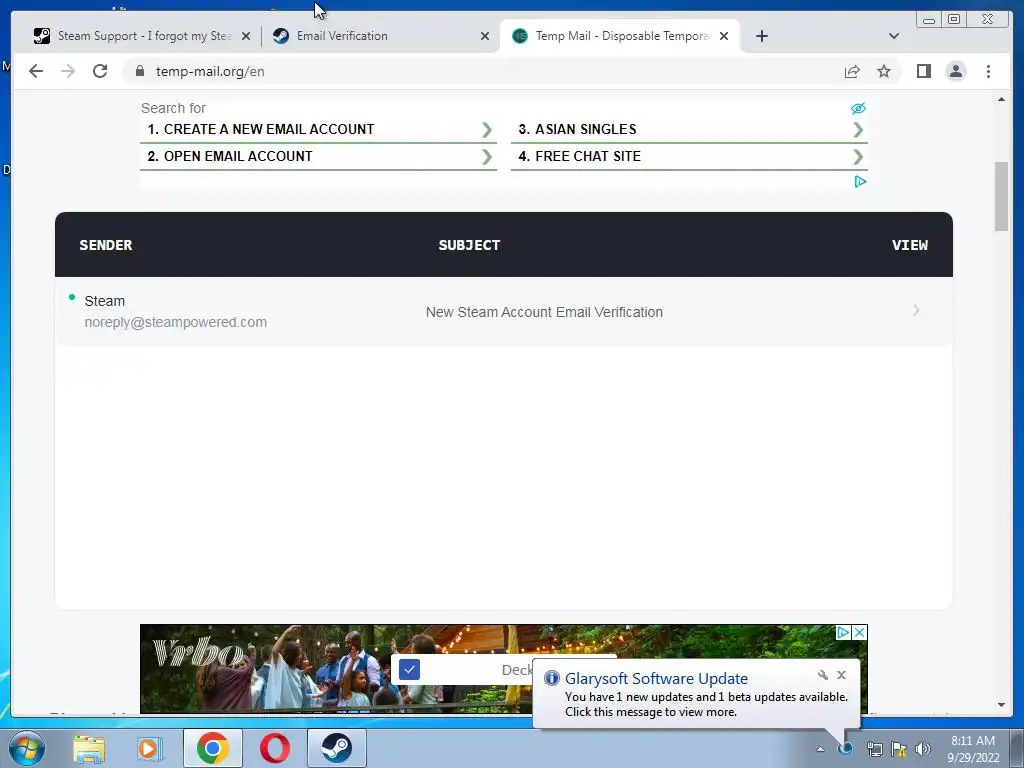The width and height of the screenshot is (1024, 768).
Task: Expand the tab search dropdown arrow
Action: click(894, 36)
